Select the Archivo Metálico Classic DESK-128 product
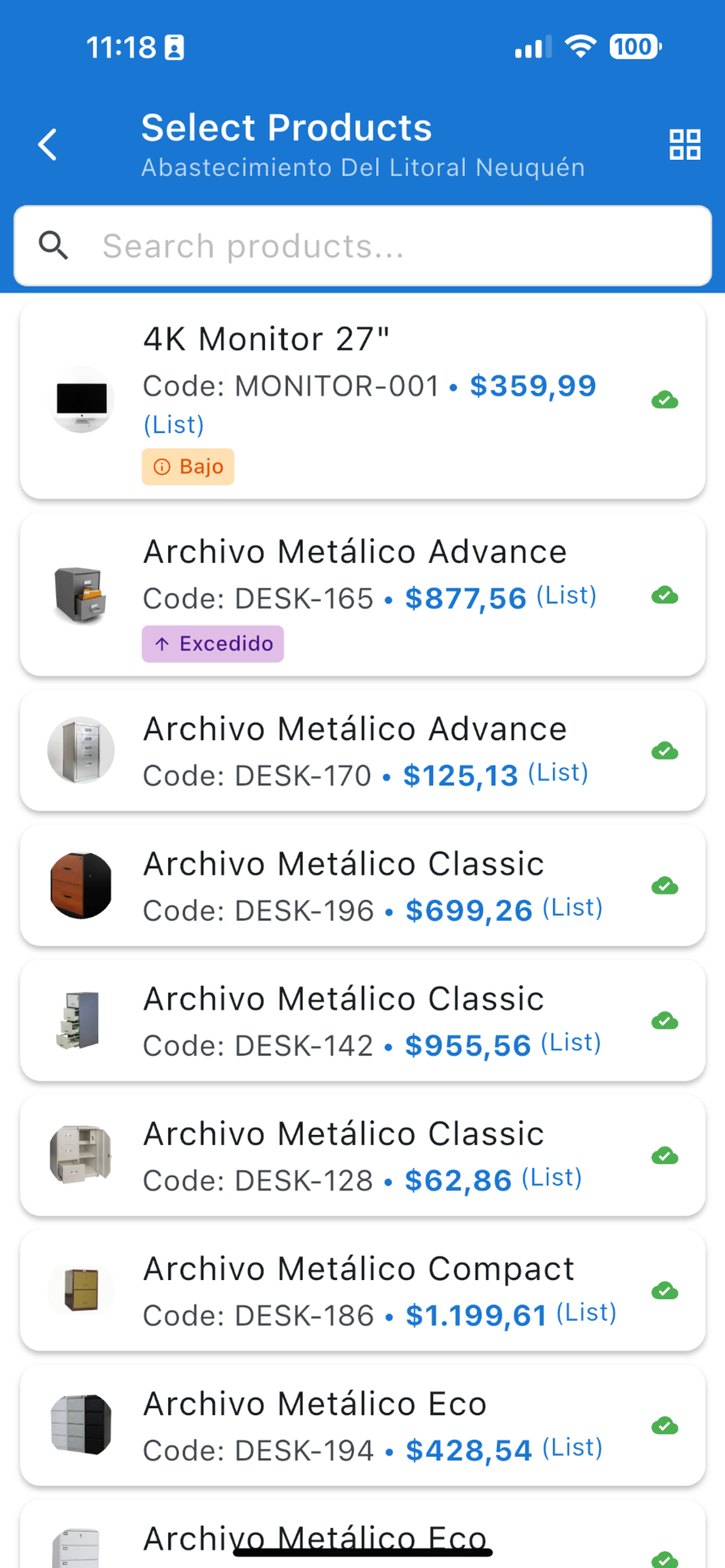 [x=363, y=1156]
